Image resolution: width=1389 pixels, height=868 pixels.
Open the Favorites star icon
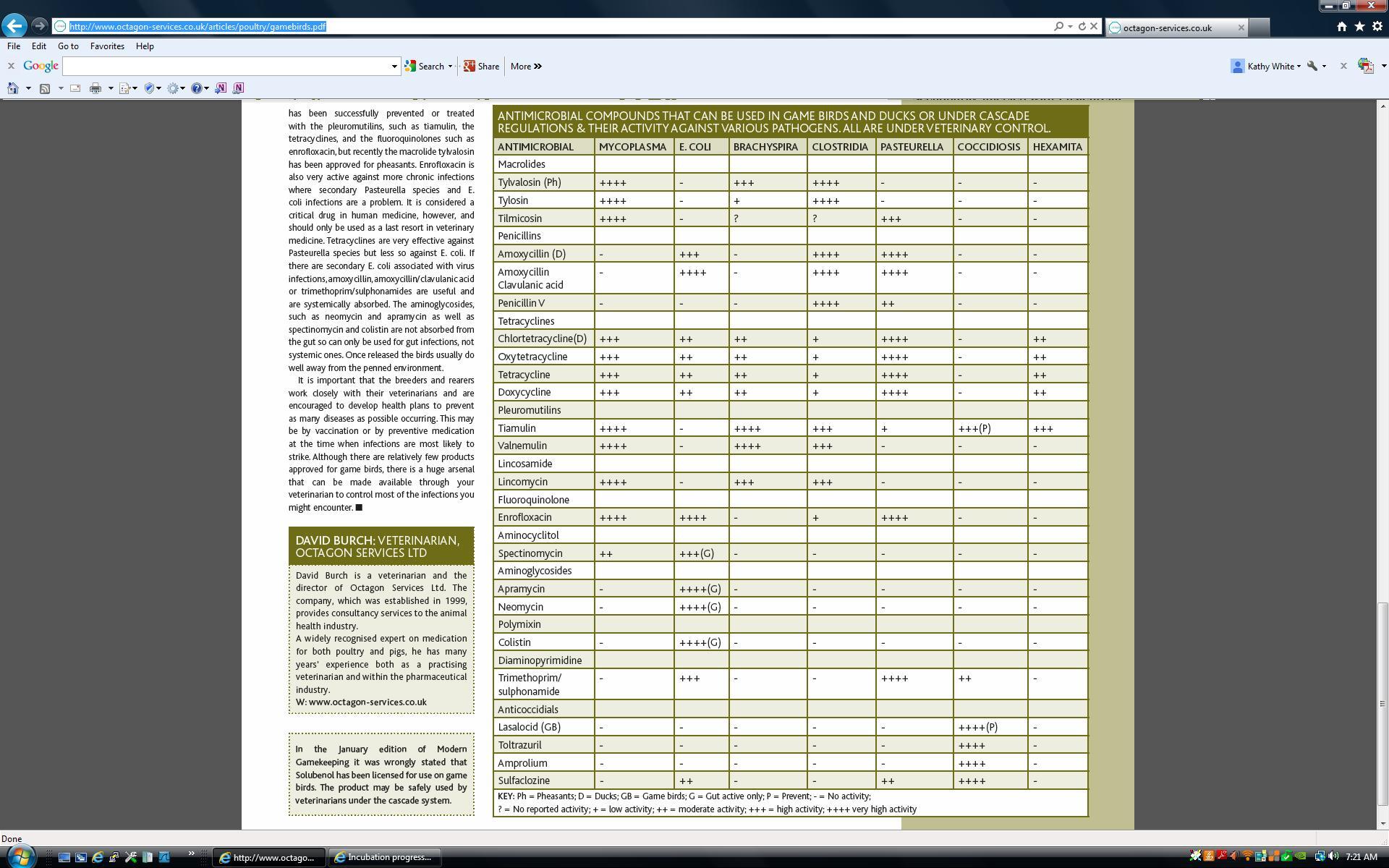click(1359, 27)
